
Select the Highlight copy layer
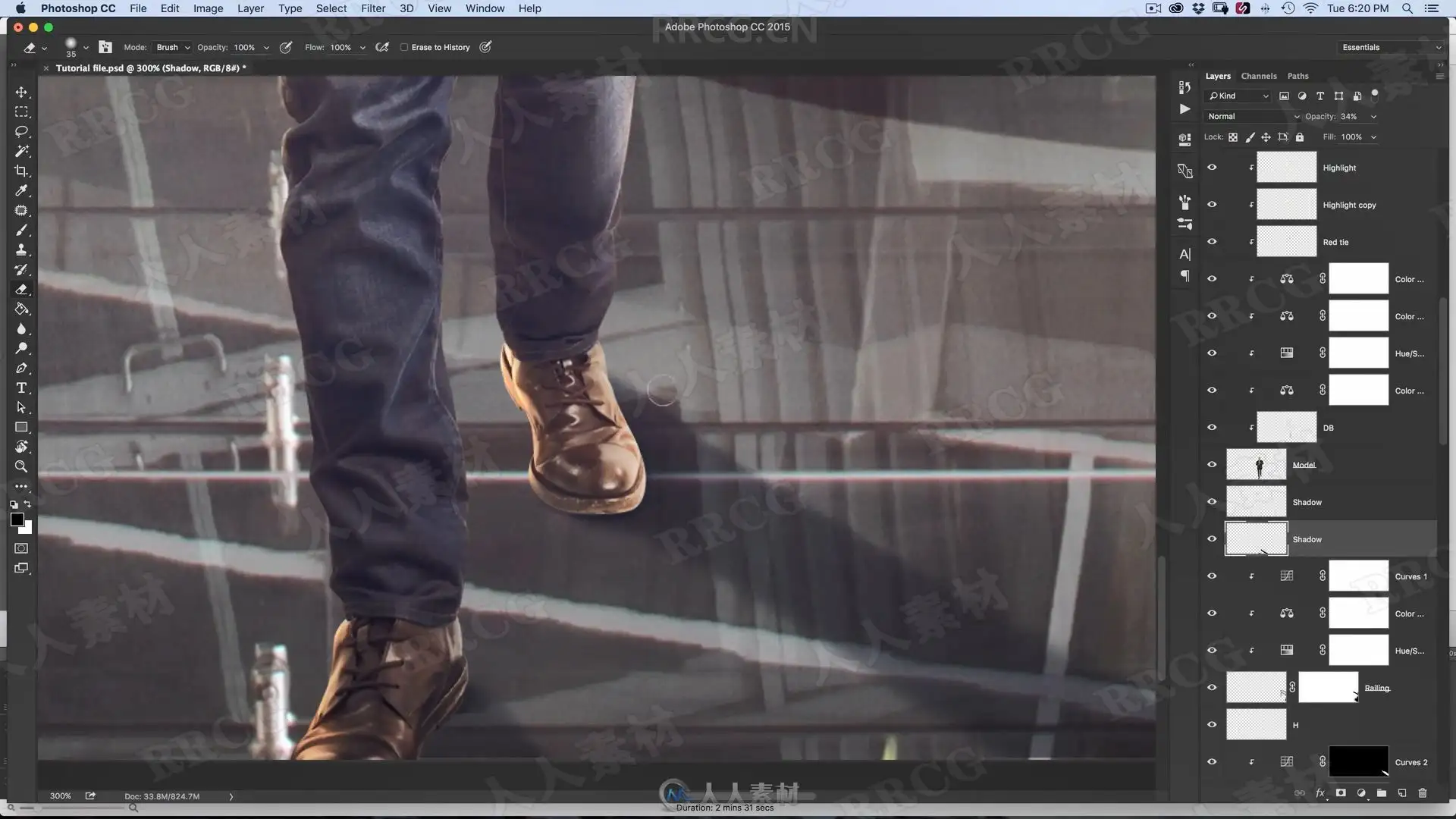click(1348, 205)
